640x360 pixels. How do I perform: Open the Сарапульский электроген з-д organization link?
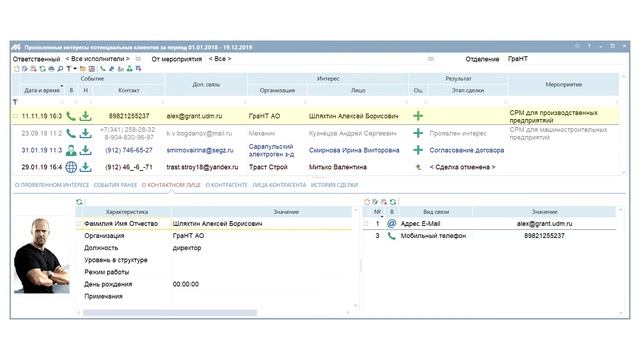pyautogui.click(x=271, y=150)
